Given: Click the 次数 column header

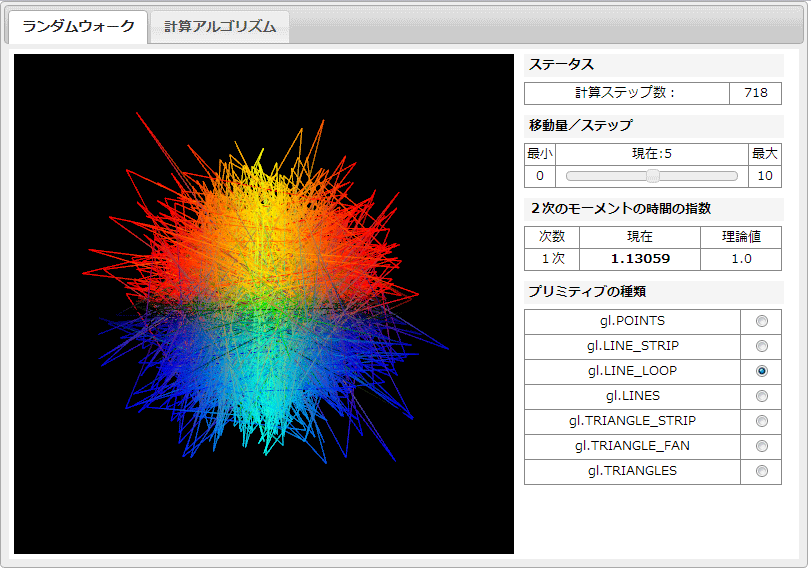Looking at the screenshot, I should pos(552,236).
